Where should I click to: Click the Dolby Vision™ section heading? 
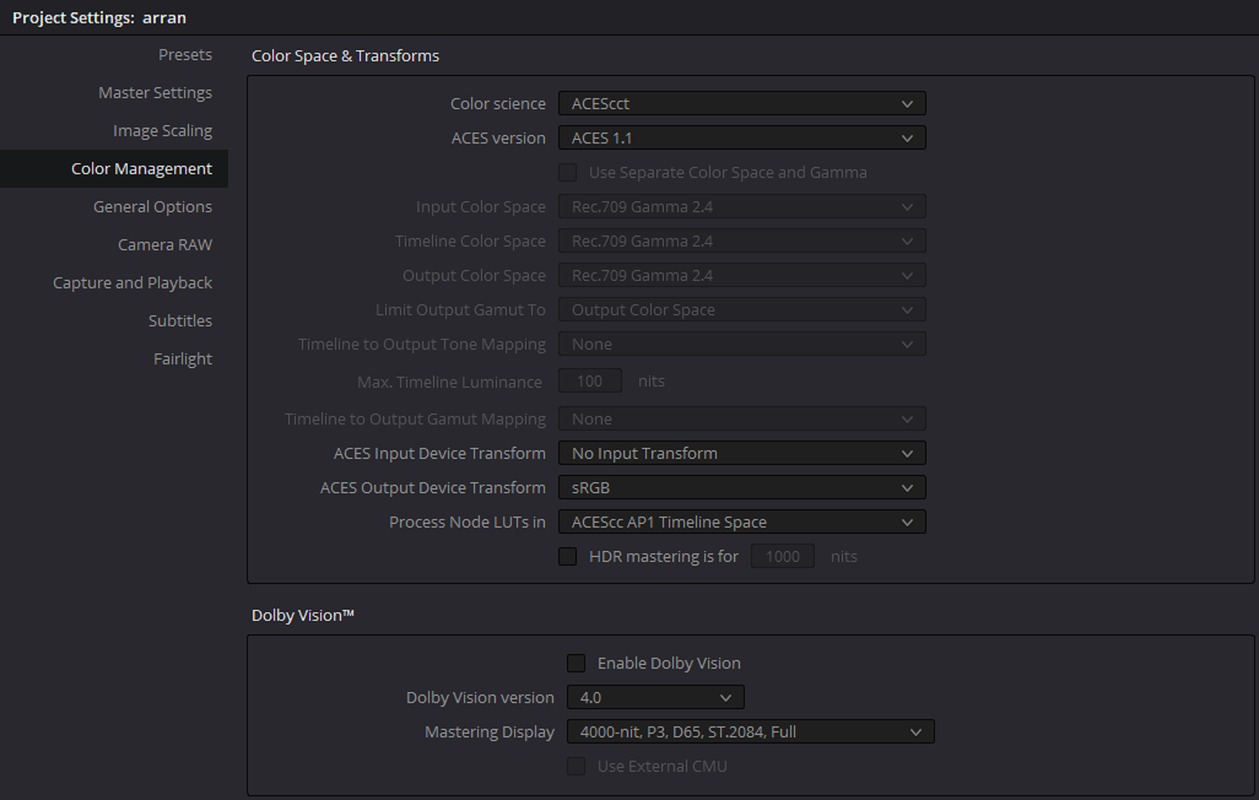coord(303,616)
